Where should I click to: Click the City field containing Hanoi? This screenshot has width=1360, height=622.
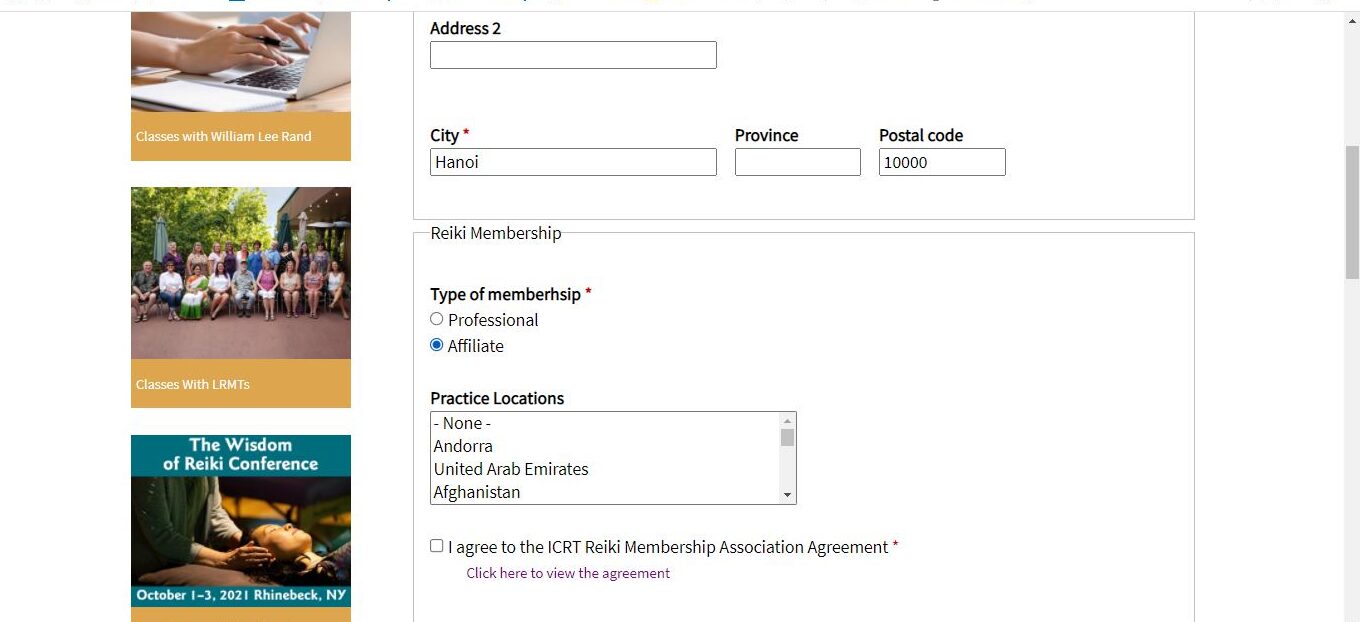click(x=573, y=162)
